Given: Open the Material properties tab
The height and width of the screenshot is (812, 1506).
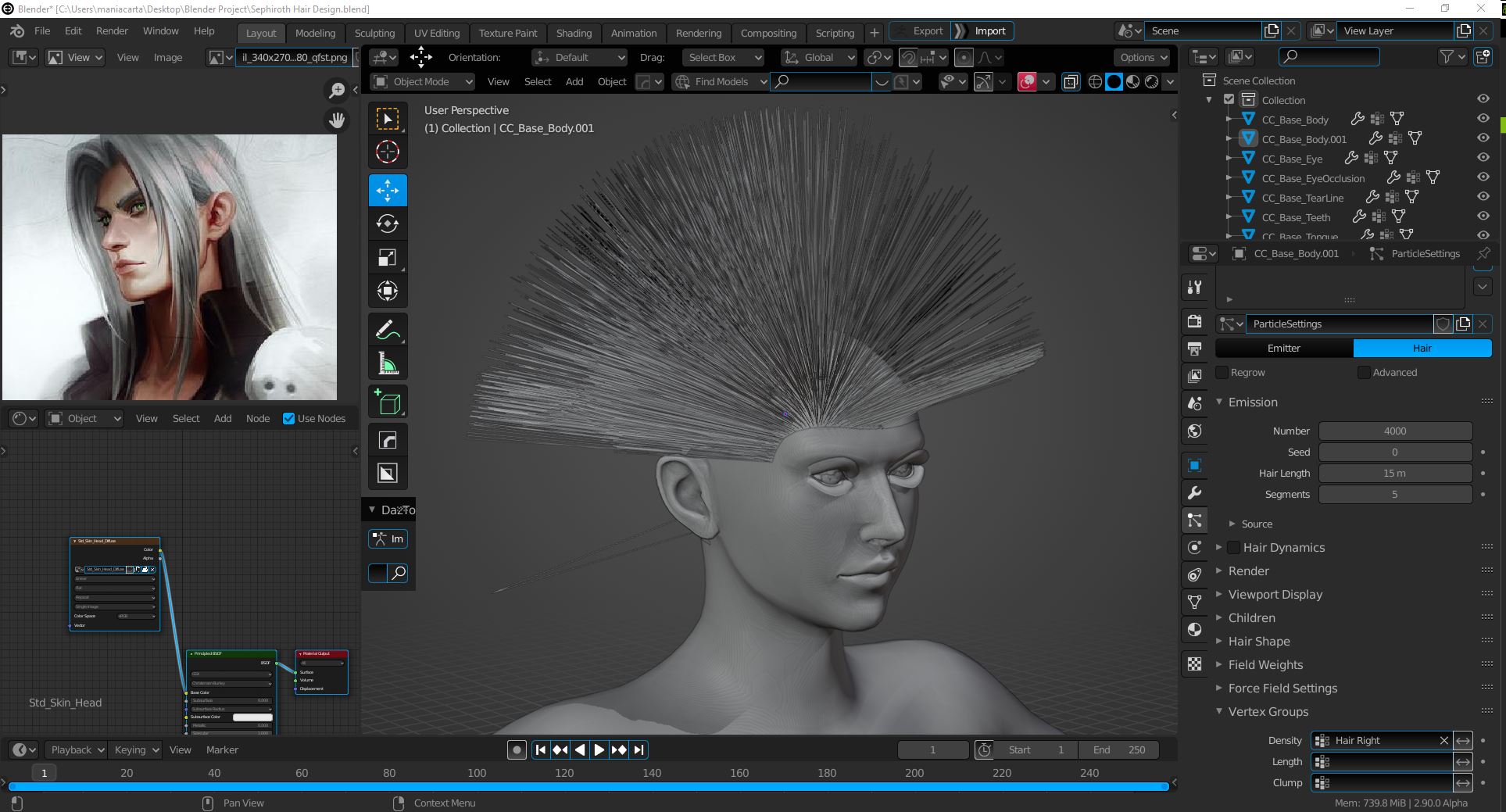Looking at the screenshot, I should click(x=1194, y=629).
